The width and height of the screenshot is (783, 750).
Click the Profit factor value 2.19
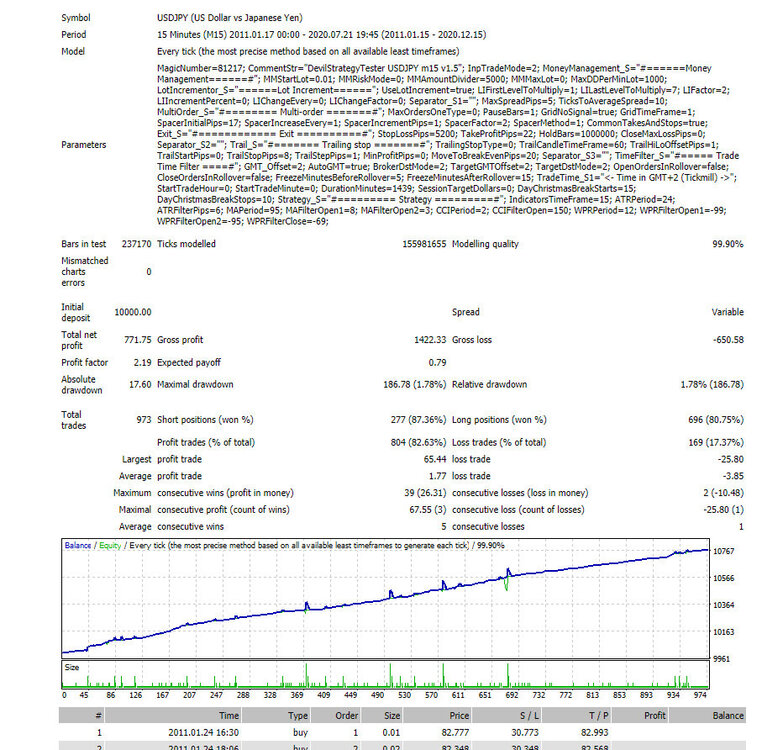click(x=142, y=363)
